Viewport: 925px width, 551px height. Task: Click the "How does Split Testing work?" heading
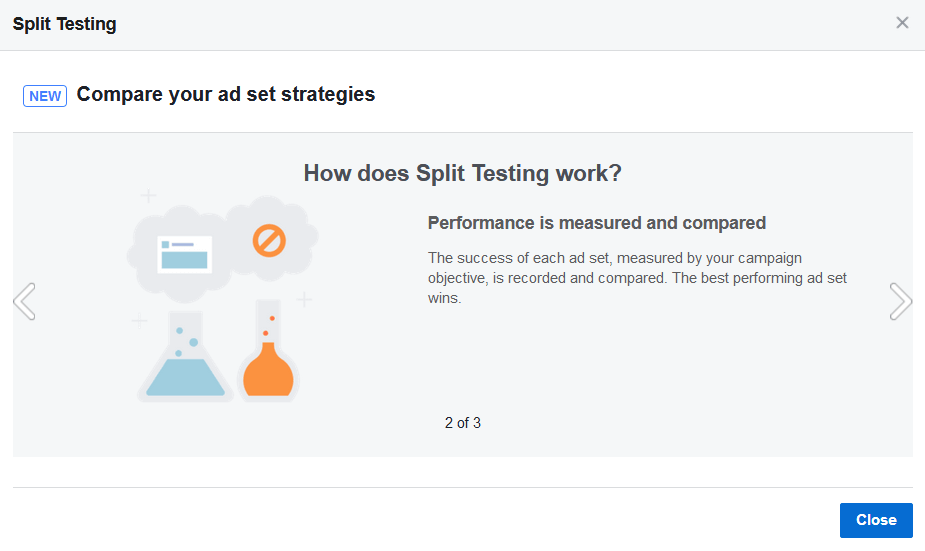coord(462,173)
